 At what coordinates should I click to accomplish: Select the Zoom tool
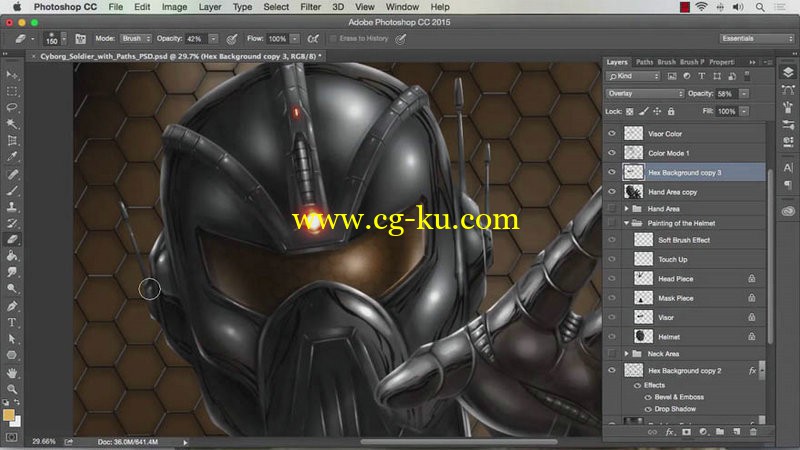tap(12, 389)
